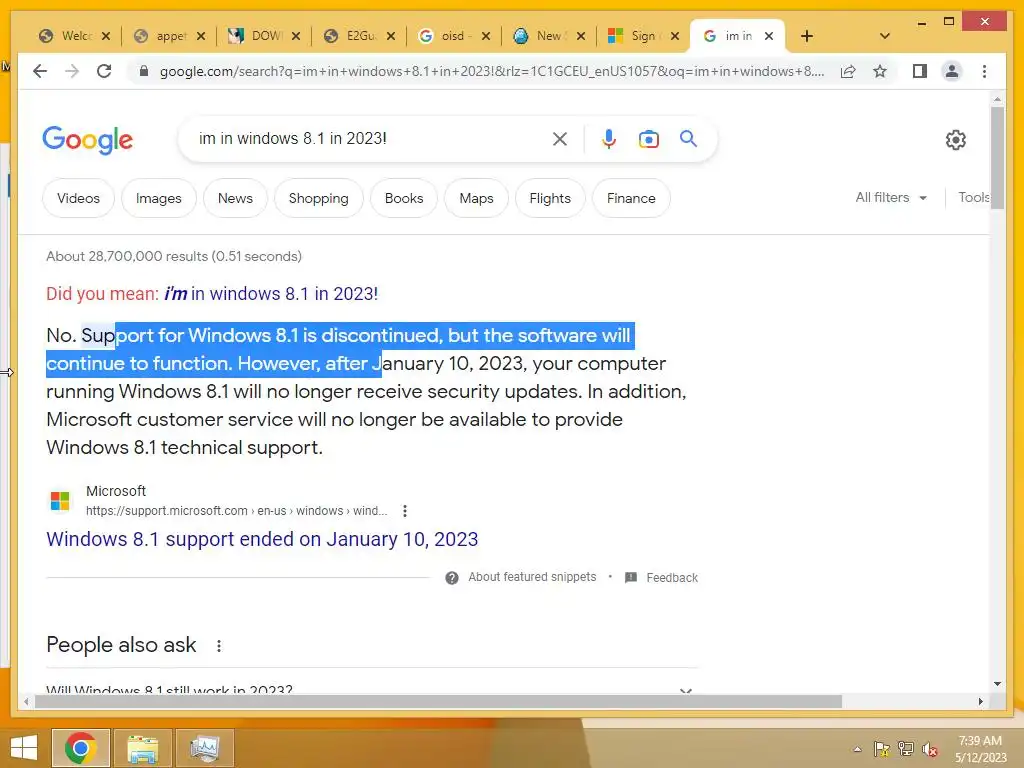Close the 'Sign' tab
1024x768 pixels.
click(675, 36)
